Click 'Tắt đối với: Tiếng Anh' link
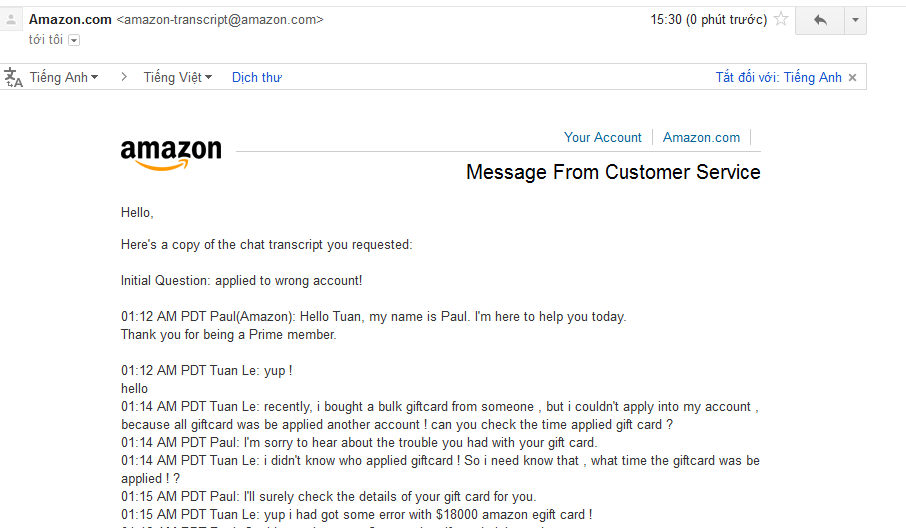This screenshot has width=906, height=528. (778, 78)
